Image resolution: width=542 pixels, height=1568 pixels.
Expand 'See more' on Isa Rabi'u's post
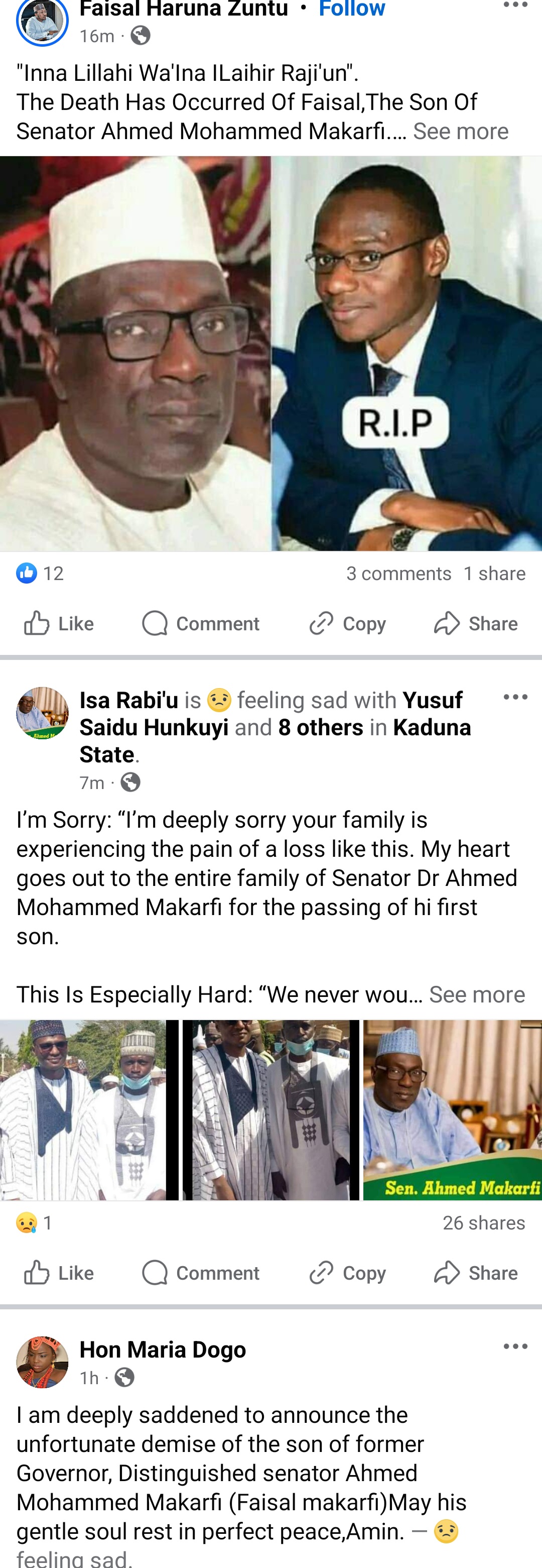pos(477,994)
